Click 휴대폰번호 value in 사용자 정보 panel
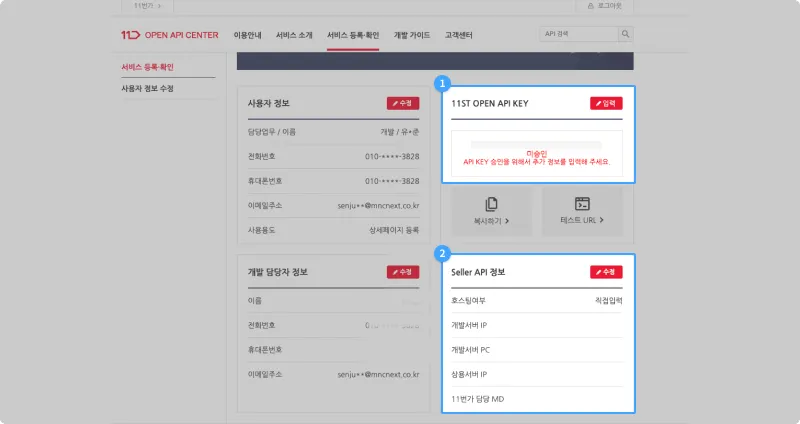The height and width of the screenshot is (424, 800). 392,181
